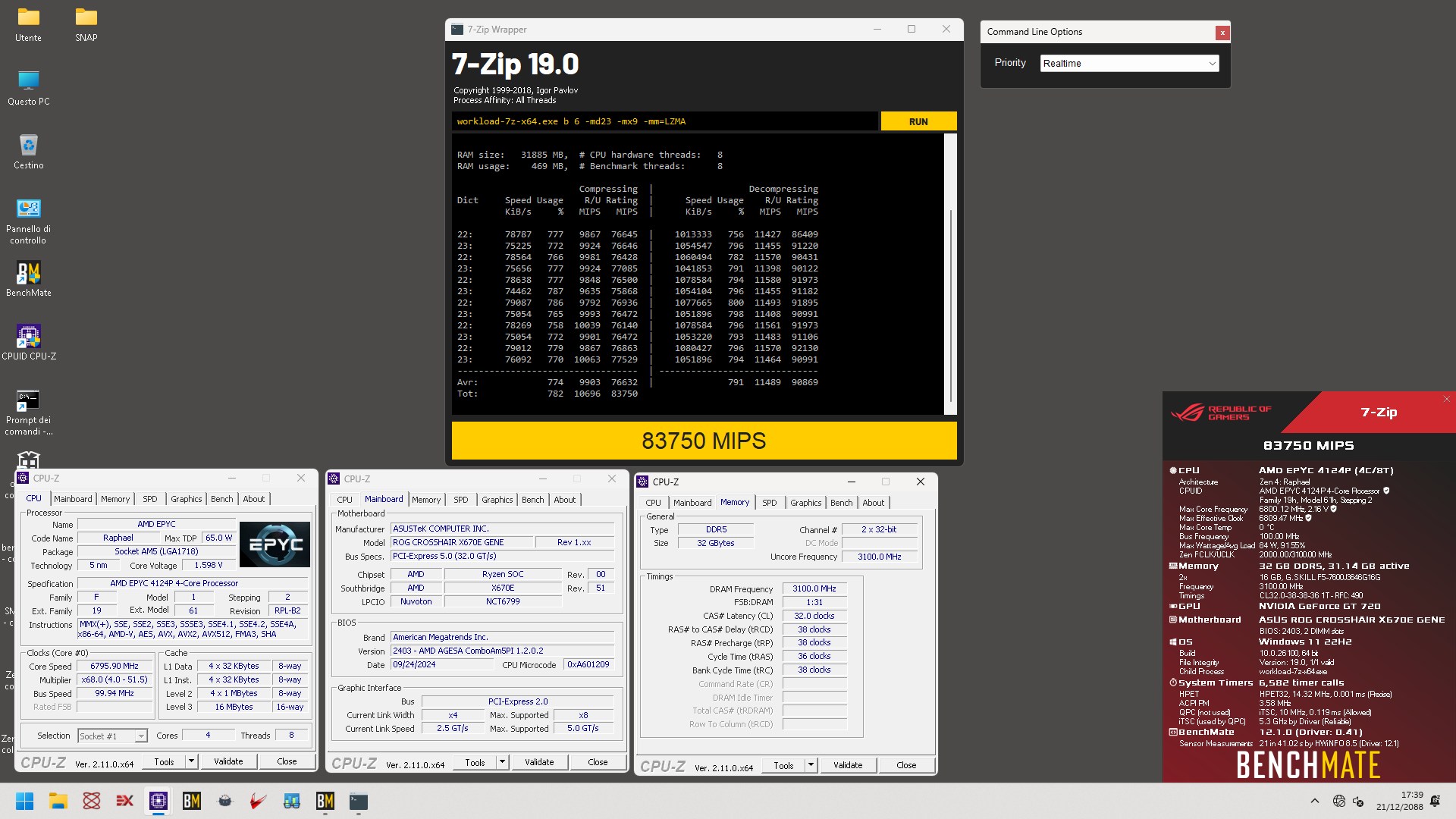Image resolution: width=1456 pixels, height=819 pixels.
Task: Click the Tools button in Memory CPU-Z window
Action: [783, 765]
